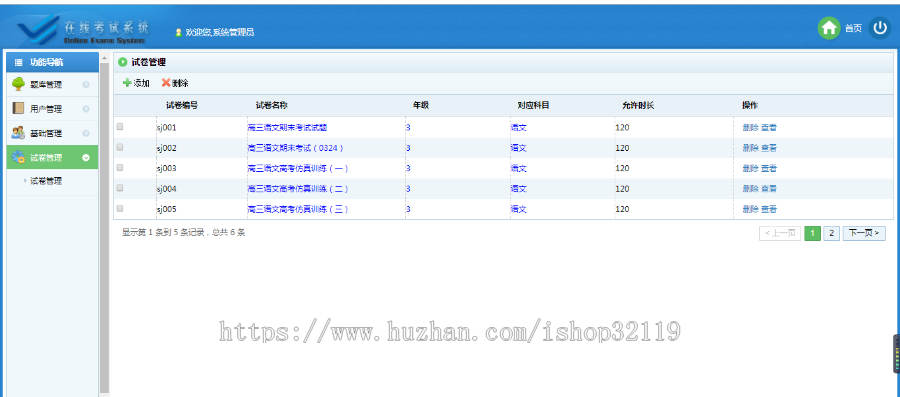Image resolution: width=900 pixels, height=397 pixels.
Task: Click 删除 link for sj003
Action: click(750, 168)
